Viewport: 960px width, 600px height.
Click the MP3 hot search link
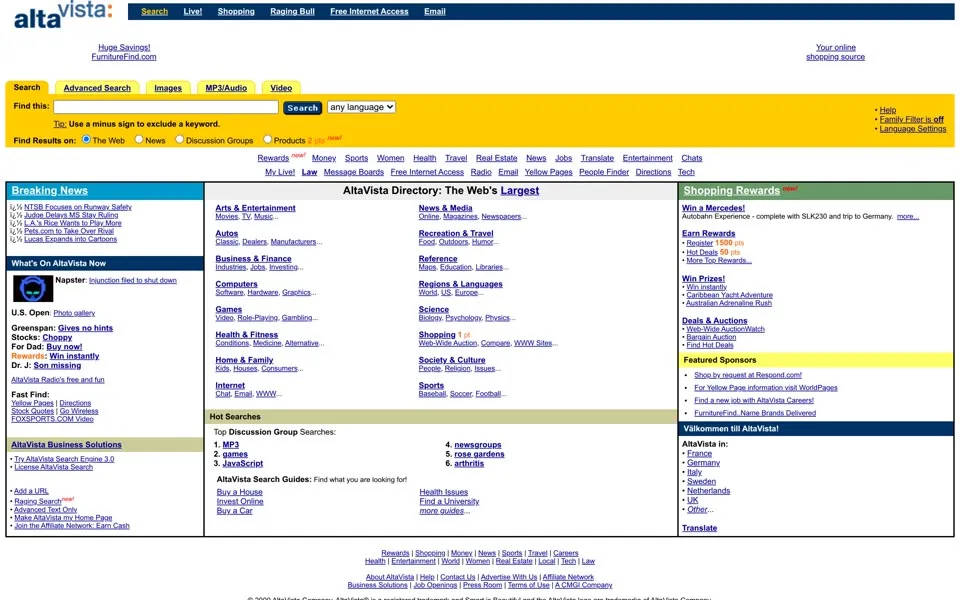(x=231, y=445)
